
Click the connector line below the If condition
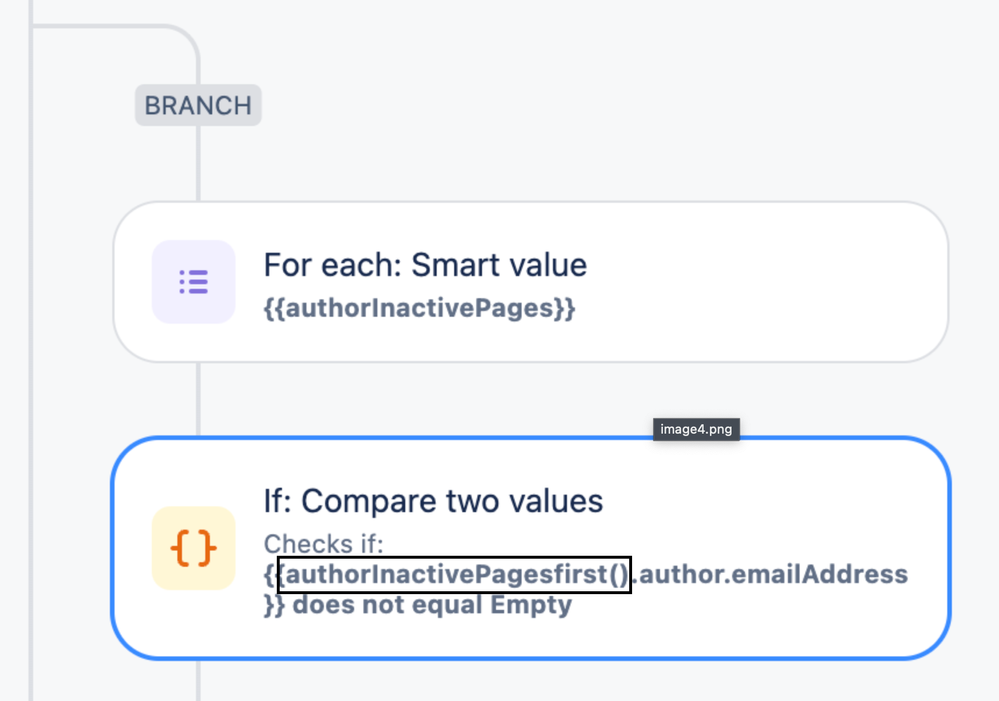[198, 681]
